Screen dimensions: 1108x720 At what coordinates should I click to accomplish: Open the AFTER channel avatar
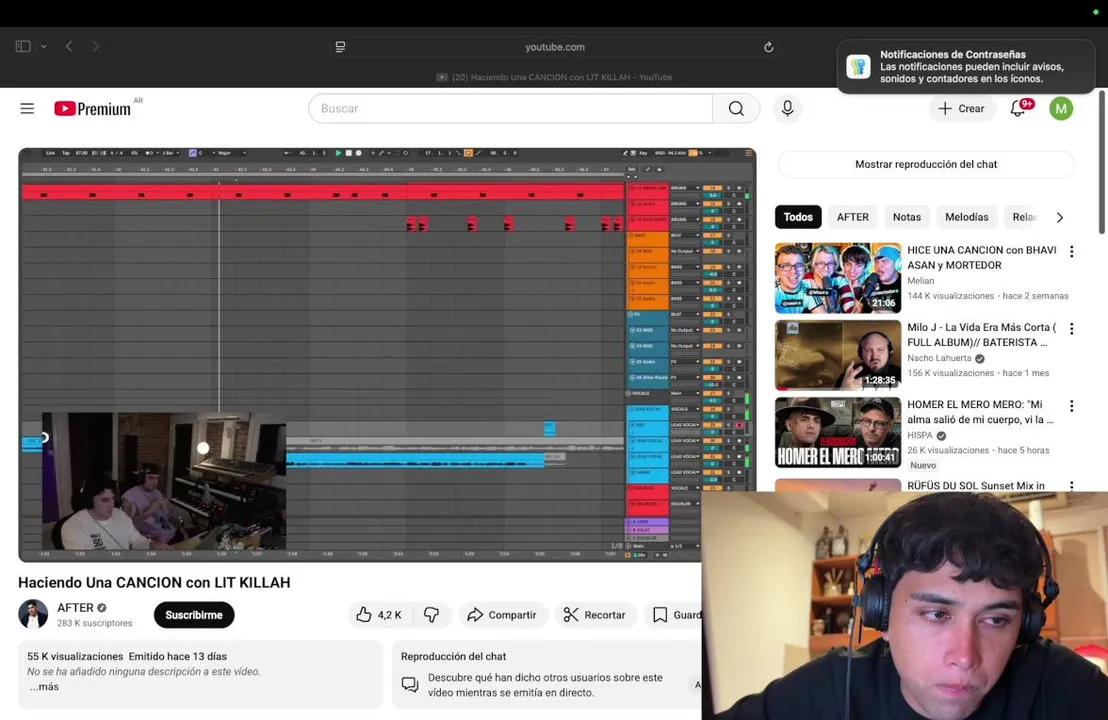pyautogui.click(x=33, y=614)
